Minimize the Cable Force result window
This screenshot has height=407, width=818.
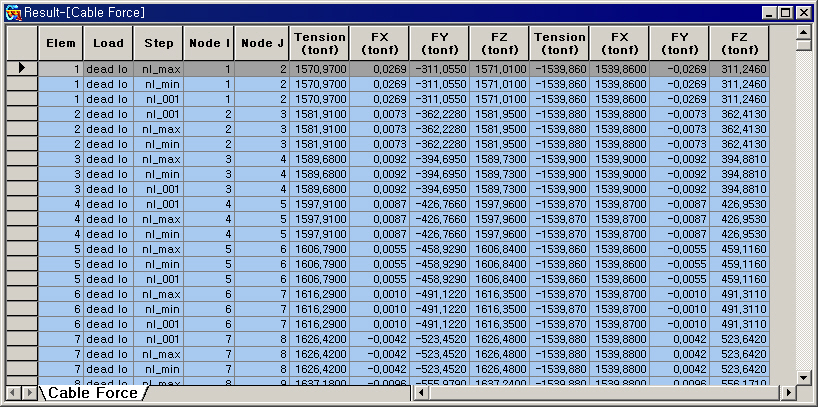coord(768,12)
